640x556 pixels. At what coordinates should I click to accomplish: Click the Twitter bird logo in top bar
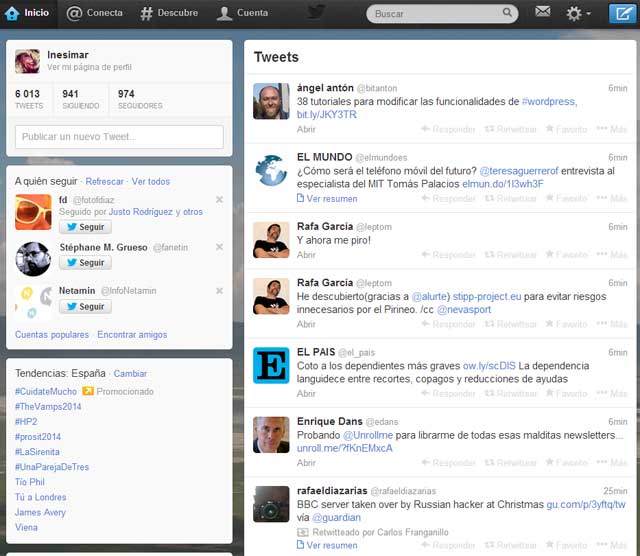click(x=316, y=13)
